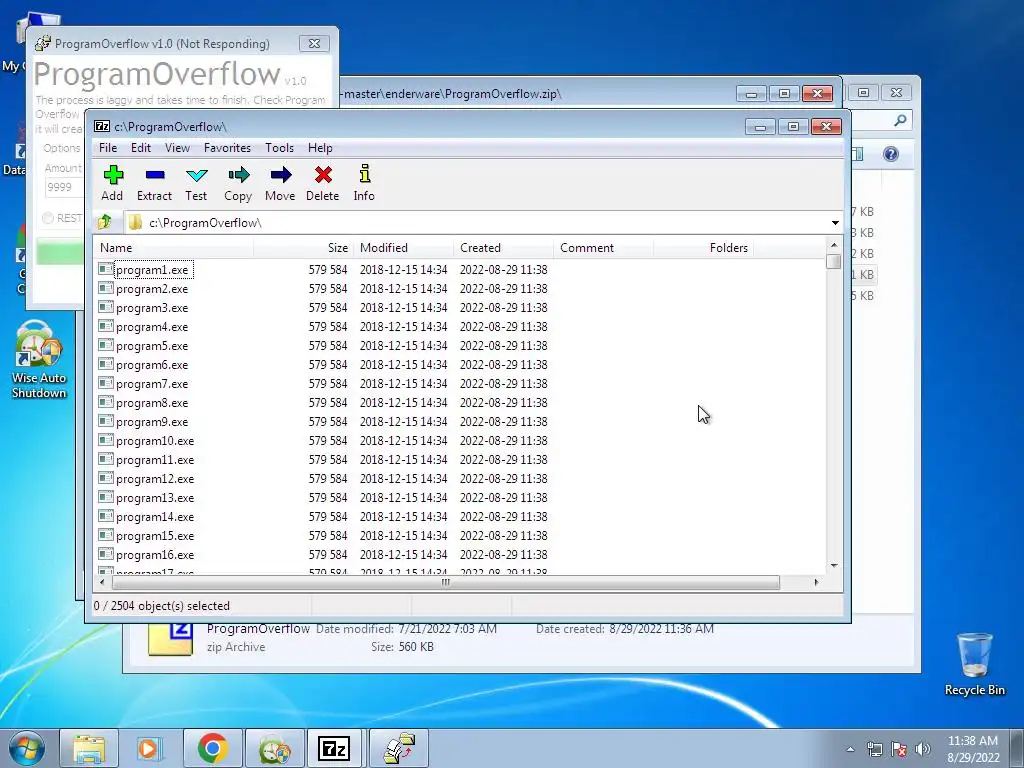Image resolution: width=1024 pixels, height=768 pixels.
Task: Open the File menu
Action: pyautogui.click(x=108, y=148)
